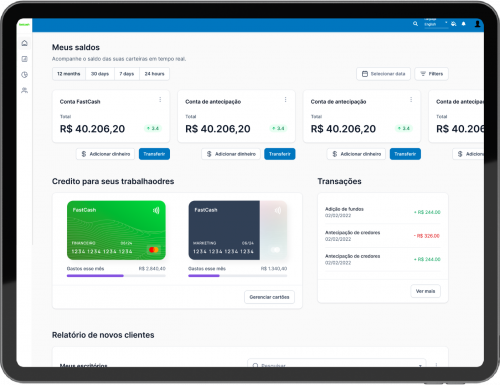Click the Mastercard logo on the green card

click(x=154, y=250)
